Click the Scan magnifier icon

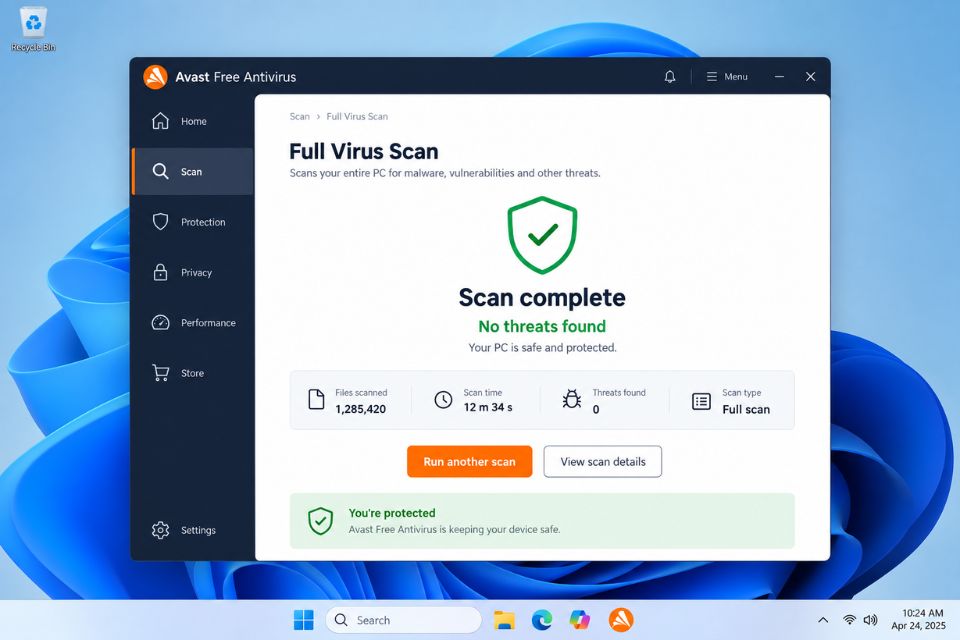click(x=160, y=171)
